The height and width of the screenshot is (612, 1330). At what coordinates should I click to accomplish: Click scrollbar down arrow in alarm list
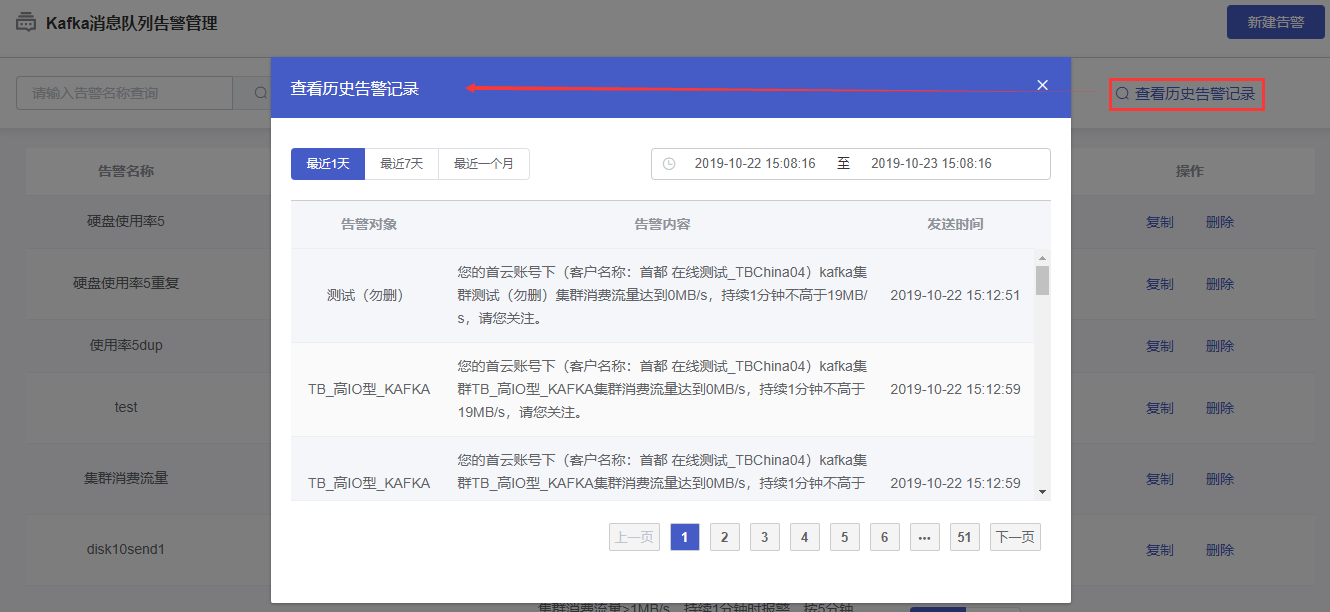(1042, 491)
